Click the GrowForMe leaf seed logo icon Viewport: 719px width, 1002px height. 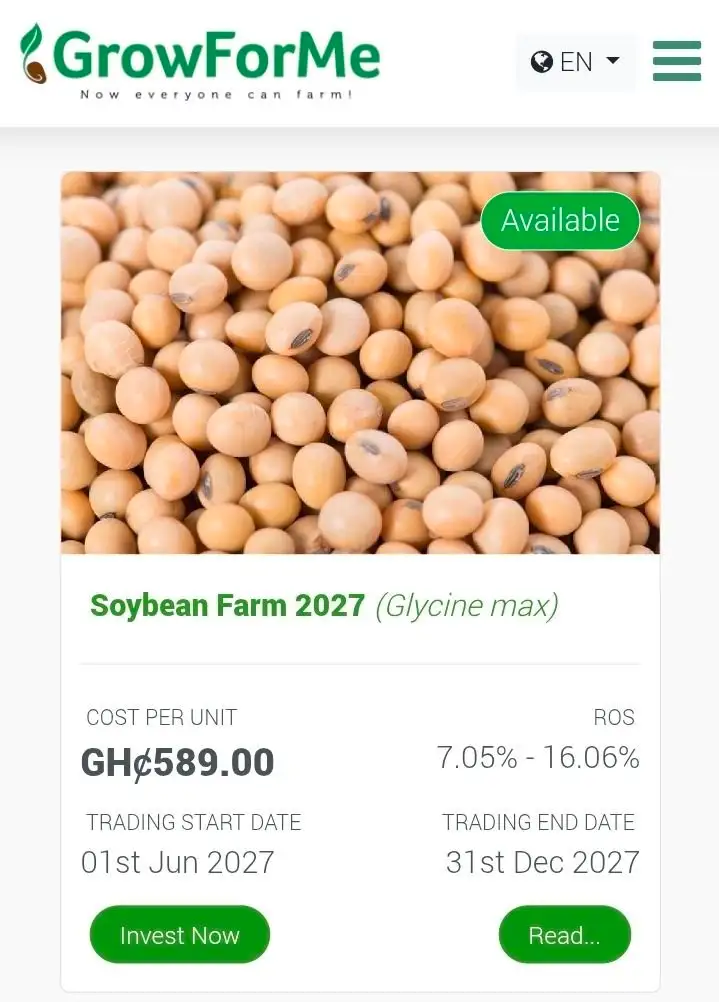point(33,54)
